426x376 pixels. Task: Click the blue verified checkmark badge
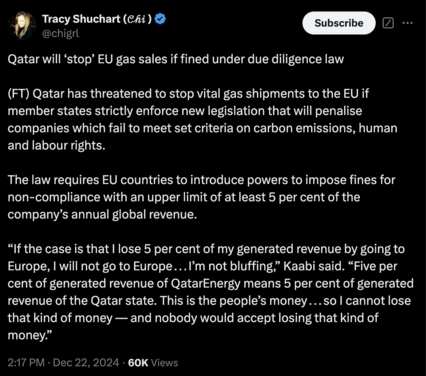tap(160, 19)
